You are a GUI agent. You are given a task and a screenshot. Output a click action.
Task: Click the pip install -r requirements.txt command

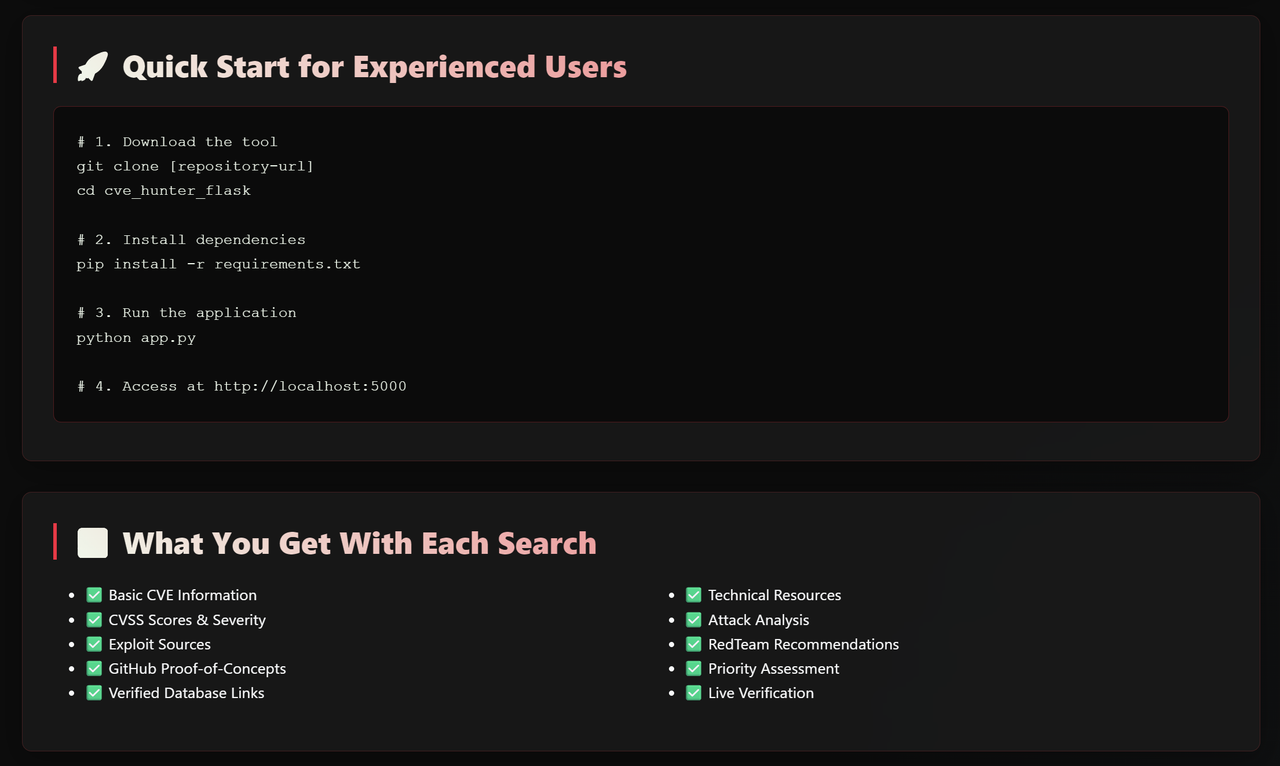(x=218, y=264)
